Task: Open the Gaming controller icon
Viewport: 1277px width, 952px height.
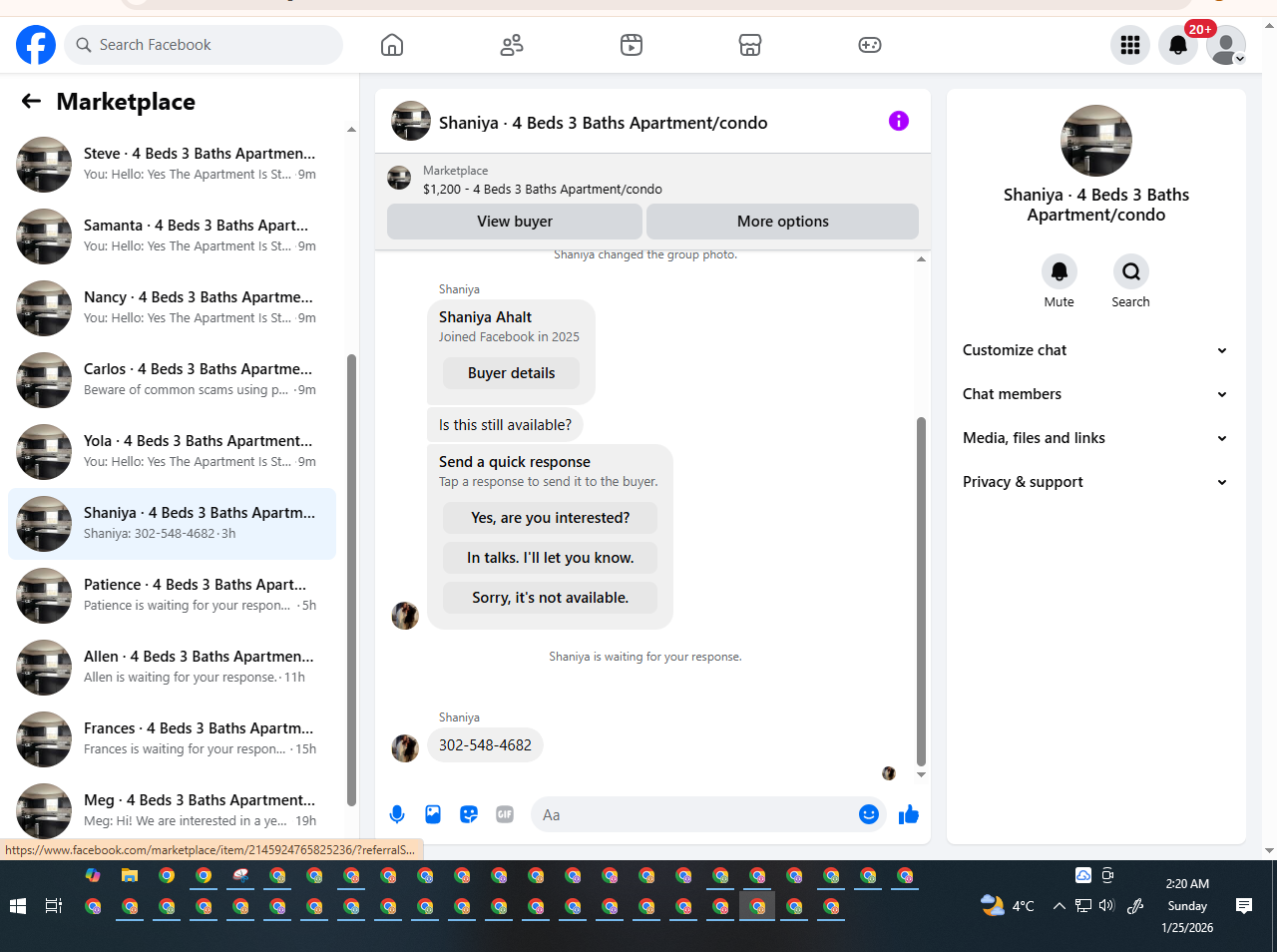Action: pos(870,45)
